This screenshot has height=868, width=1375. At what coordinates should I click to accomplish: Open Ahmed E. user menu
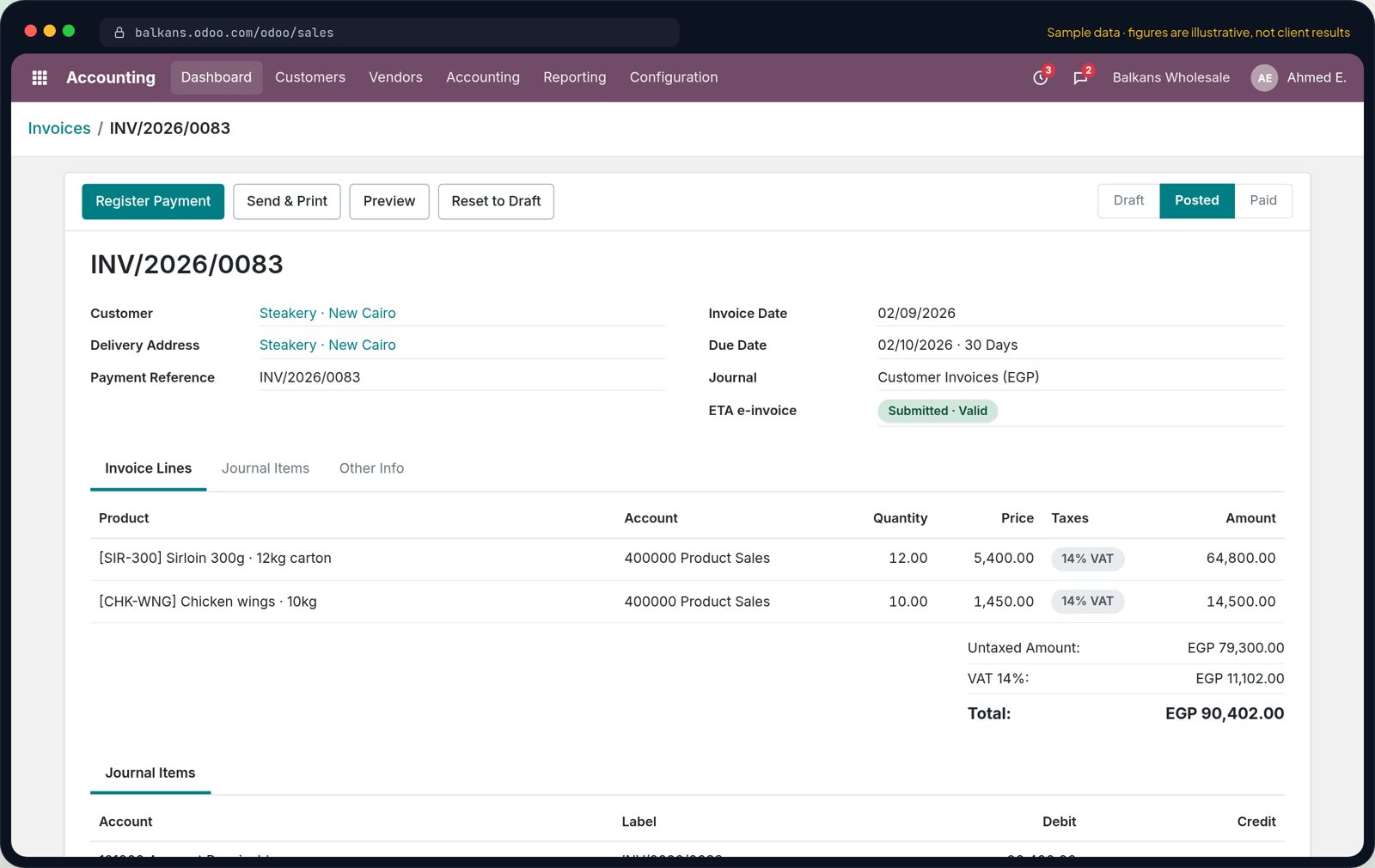(1317, 77)
